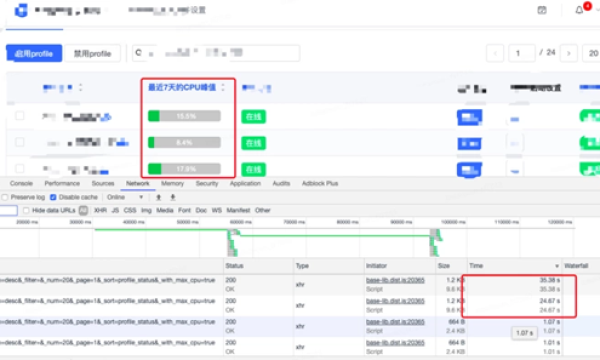This screenshot has width=600, height=360.
Task: Click the search icon in filter box
Action: point(139,53)
